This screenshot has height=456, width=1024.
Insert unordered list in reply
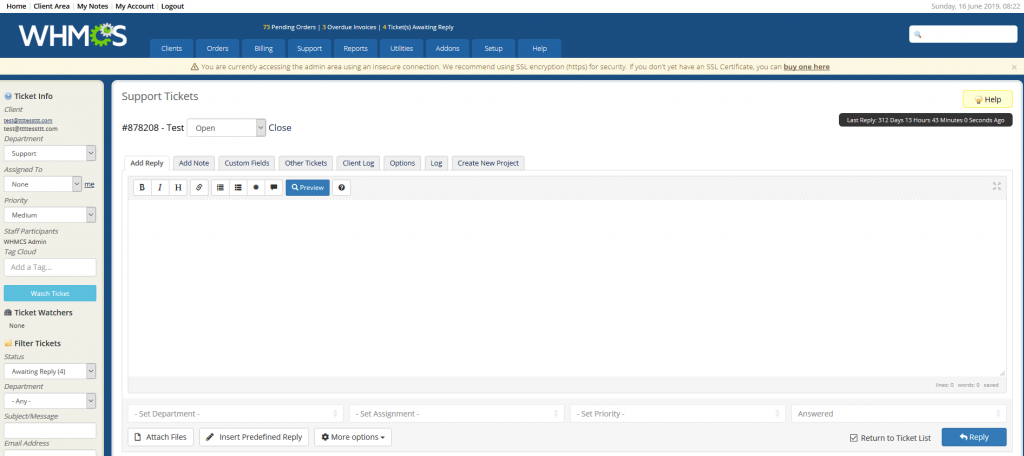pos(220,187)
